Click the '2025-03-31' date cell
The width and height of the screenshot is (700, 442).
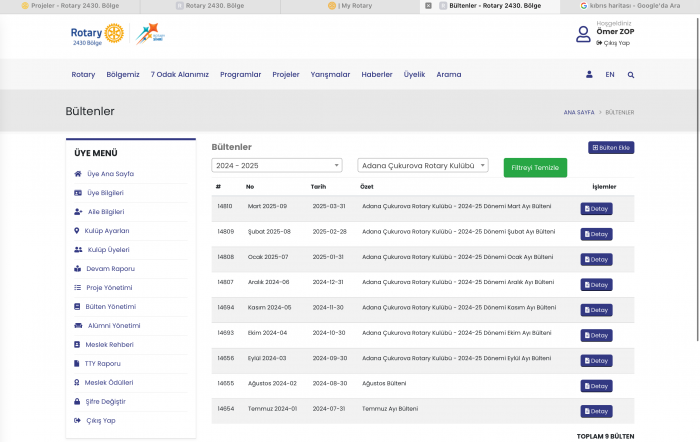pos(329,206)
